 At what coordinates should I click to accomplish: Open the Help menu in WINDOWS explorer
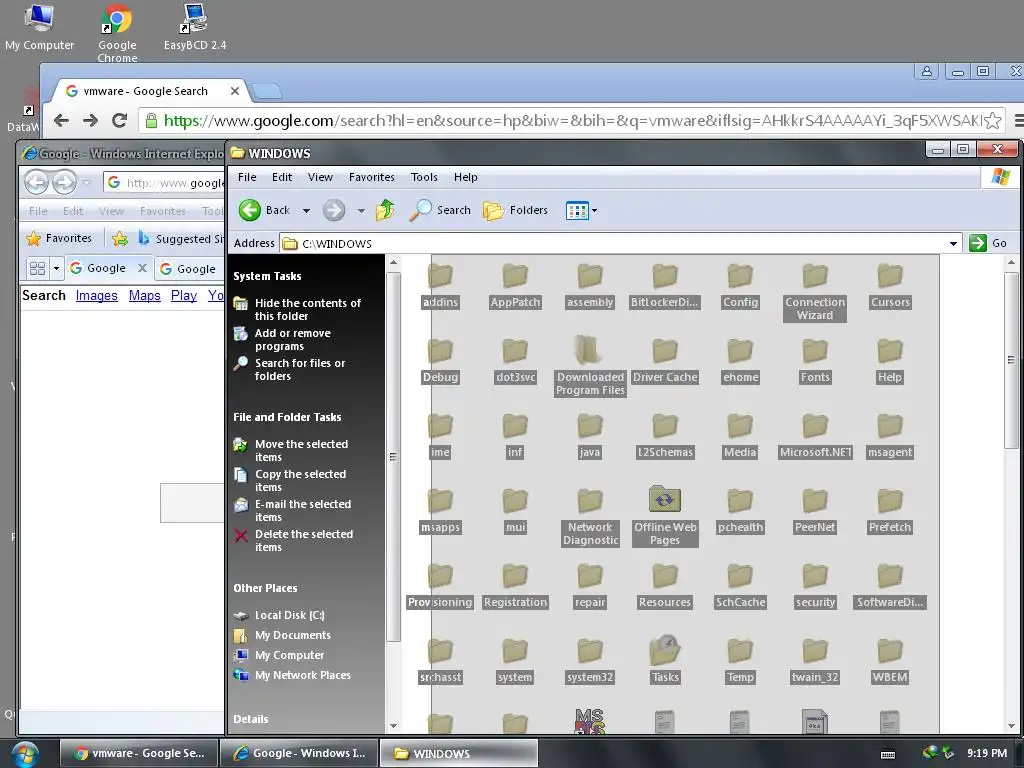pos(466,177)
